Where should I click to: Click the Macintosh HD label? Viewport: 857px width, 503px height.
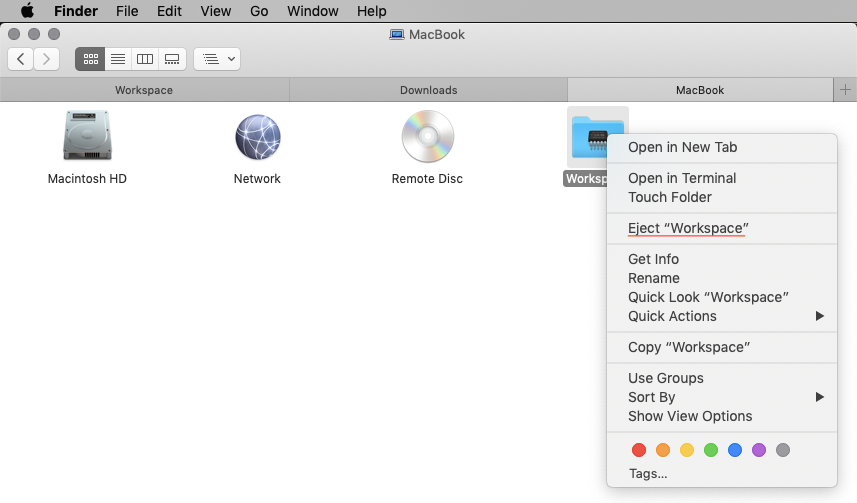(x=87, y=179)
